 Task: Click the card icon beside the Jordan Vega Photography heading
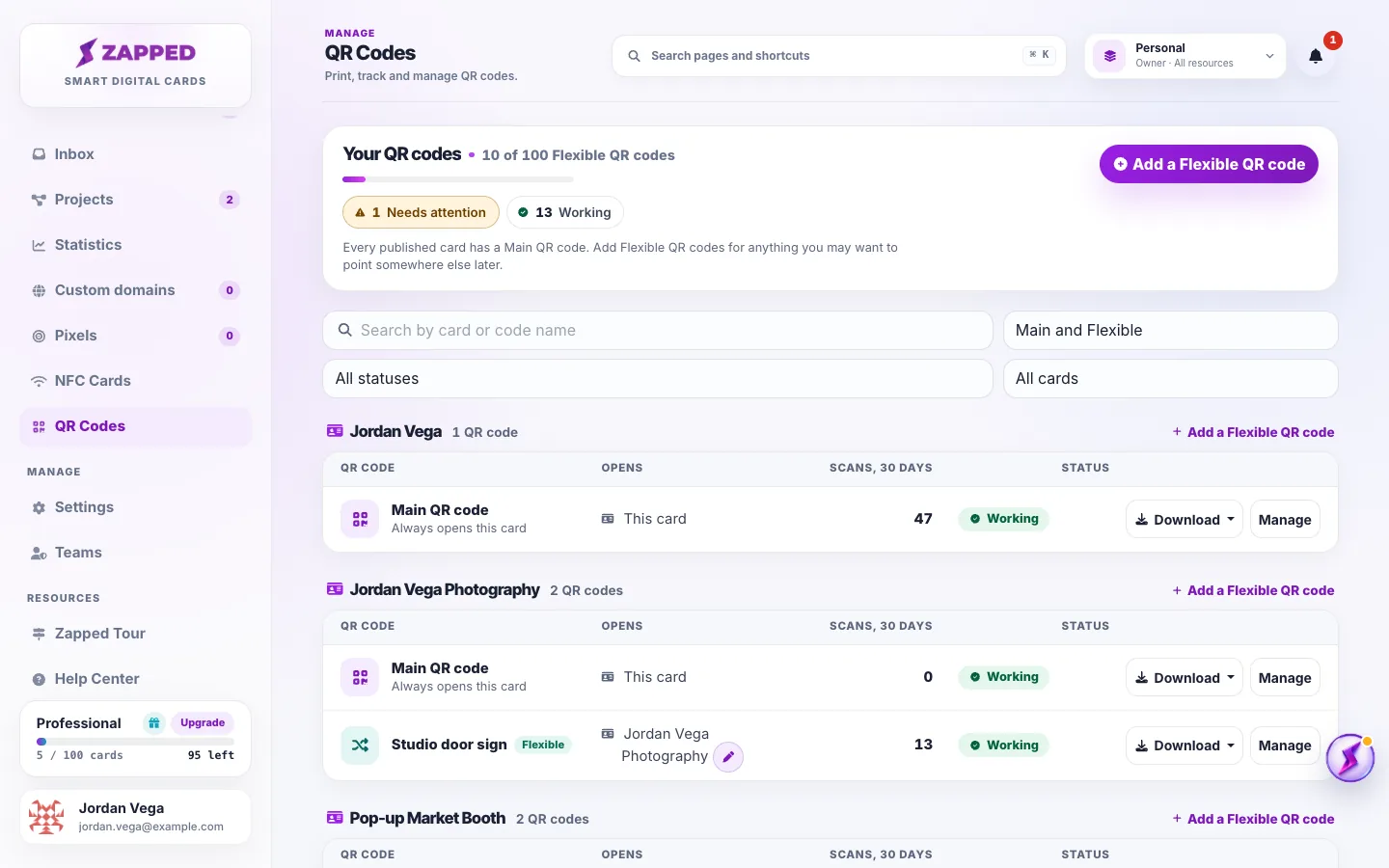(x=335, y=589)
